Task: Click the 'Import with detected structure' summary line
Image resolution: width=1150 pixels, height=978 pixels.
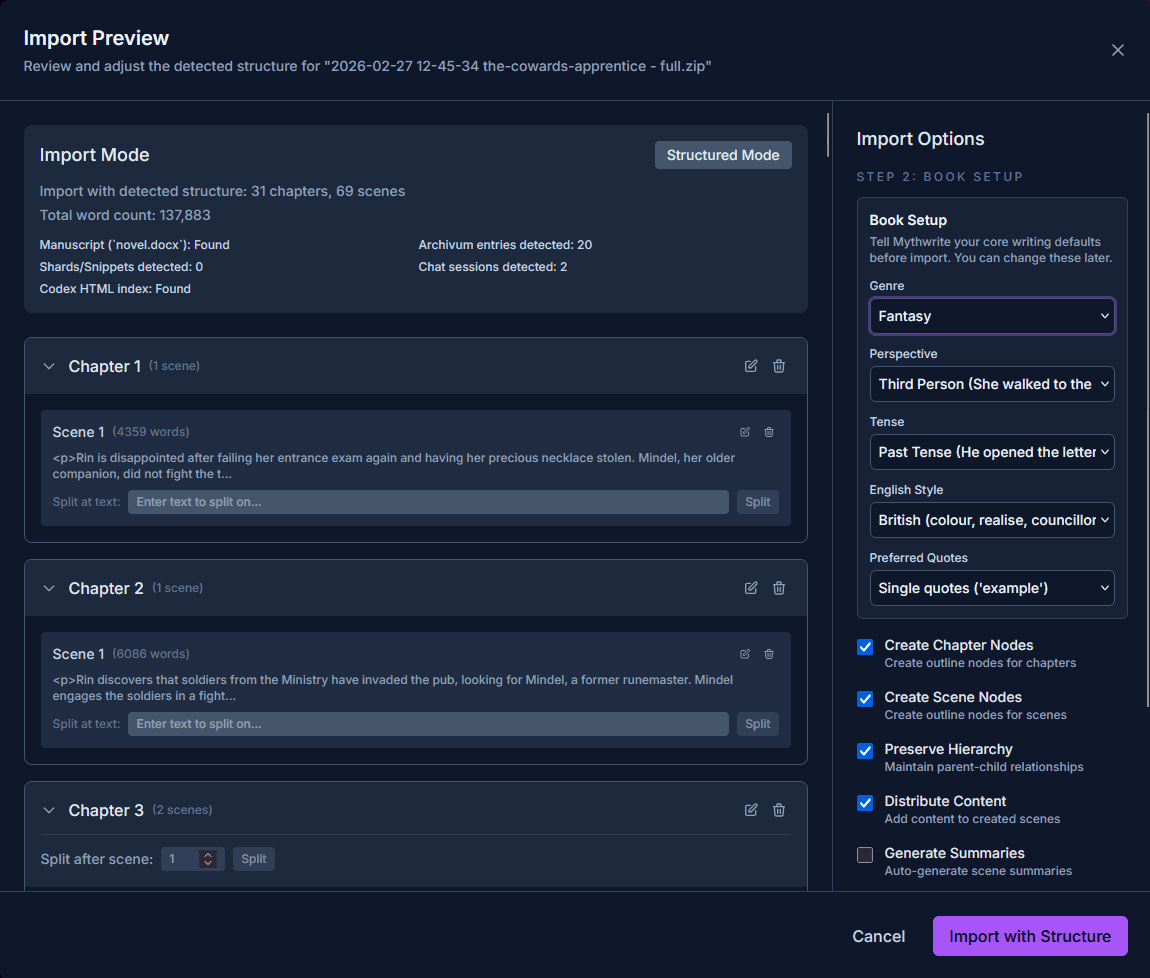Action: pos(222,191)
